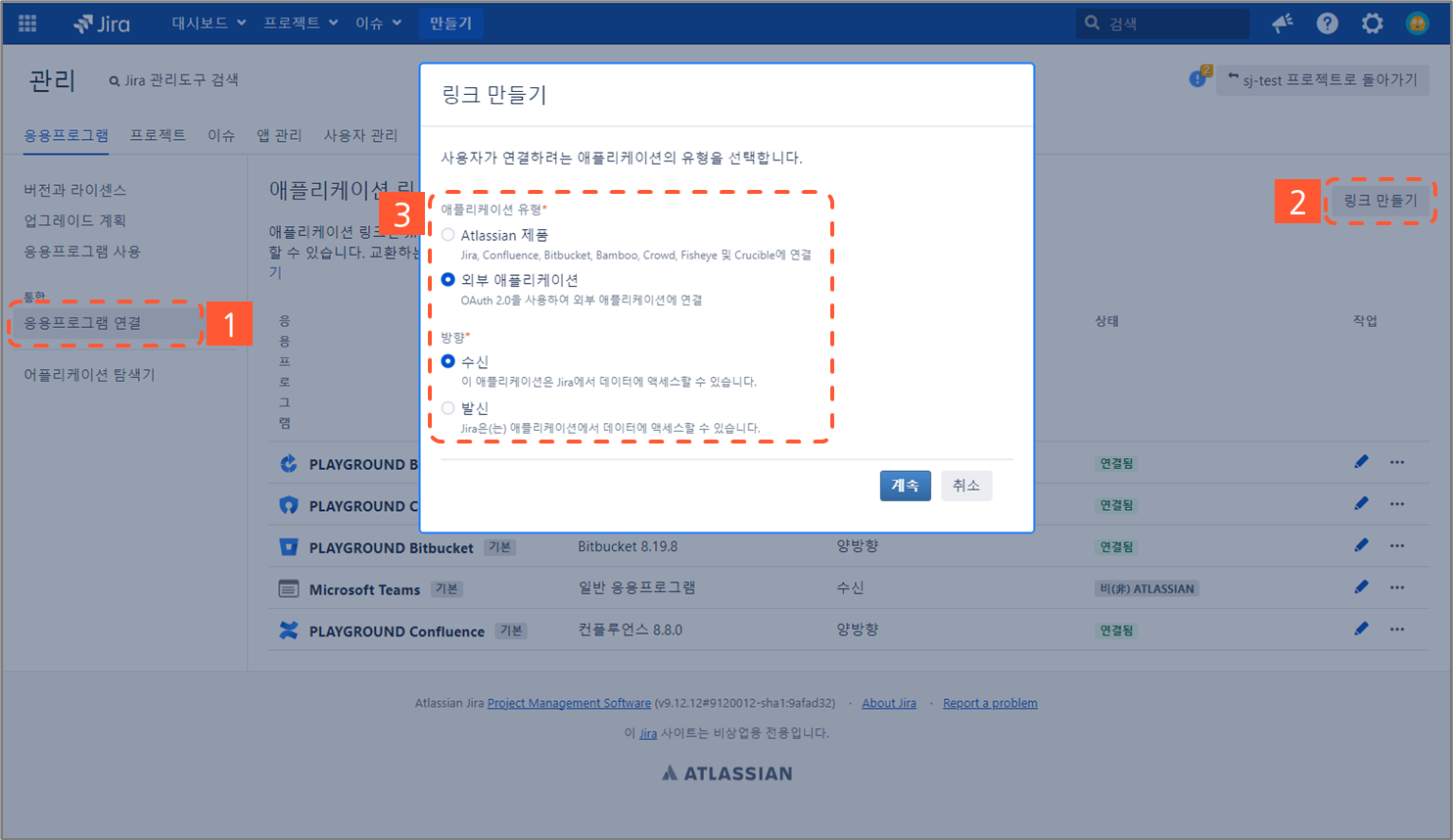Switch to the 사용자 관리 tab

coord(360,135)
